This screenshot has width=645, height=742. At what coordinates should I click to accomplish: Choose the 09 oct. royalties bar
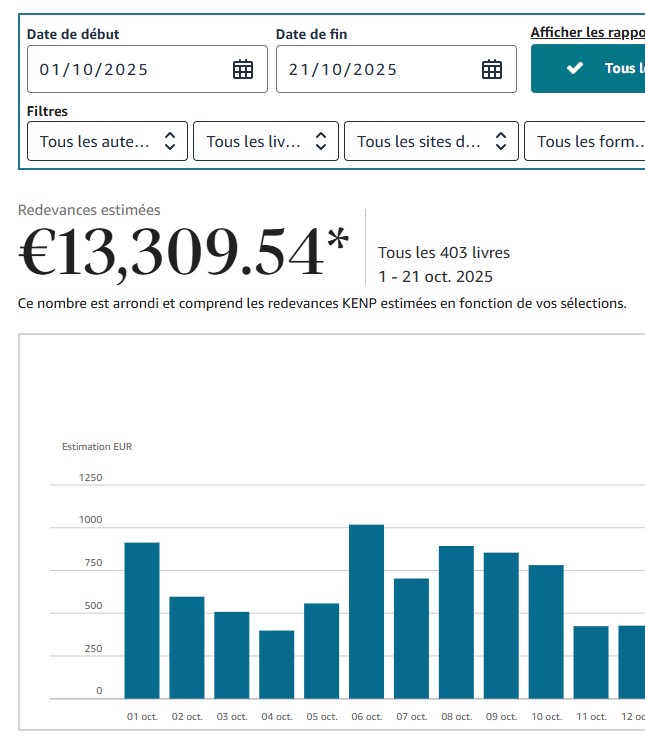click(501, 625)
